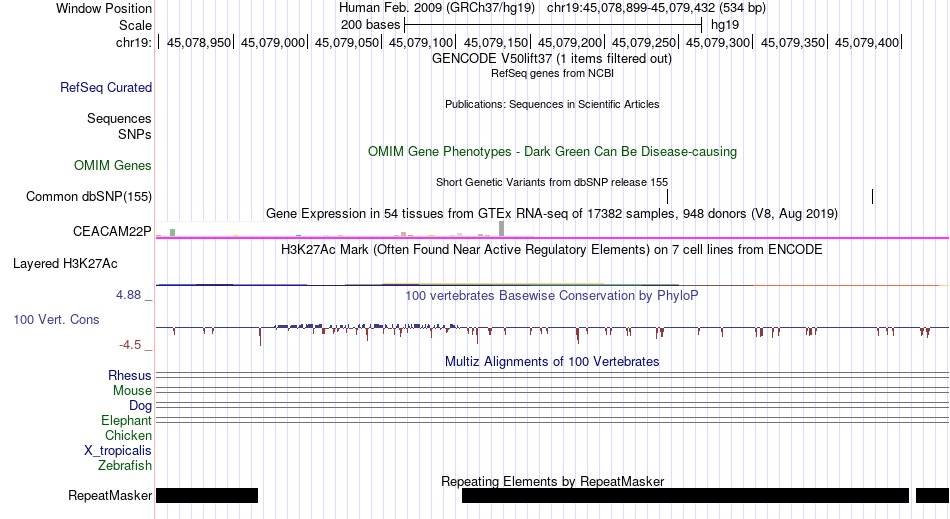Click the leftmost RepeatMasker black block
Image resolution: width=950 pixels, height=519 pixels.
click(x=207, y=495)
